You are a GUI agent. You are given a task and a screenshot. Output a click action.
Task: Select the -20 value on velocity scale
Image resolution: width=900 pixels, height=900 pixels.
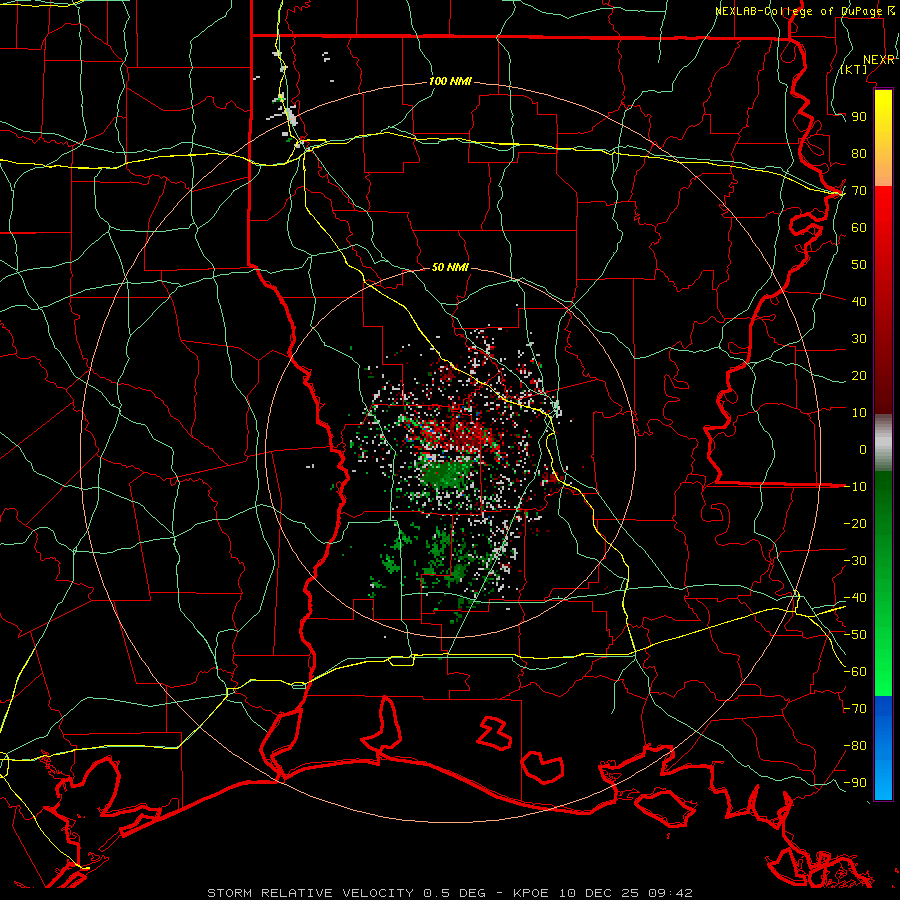pos(855,523)
